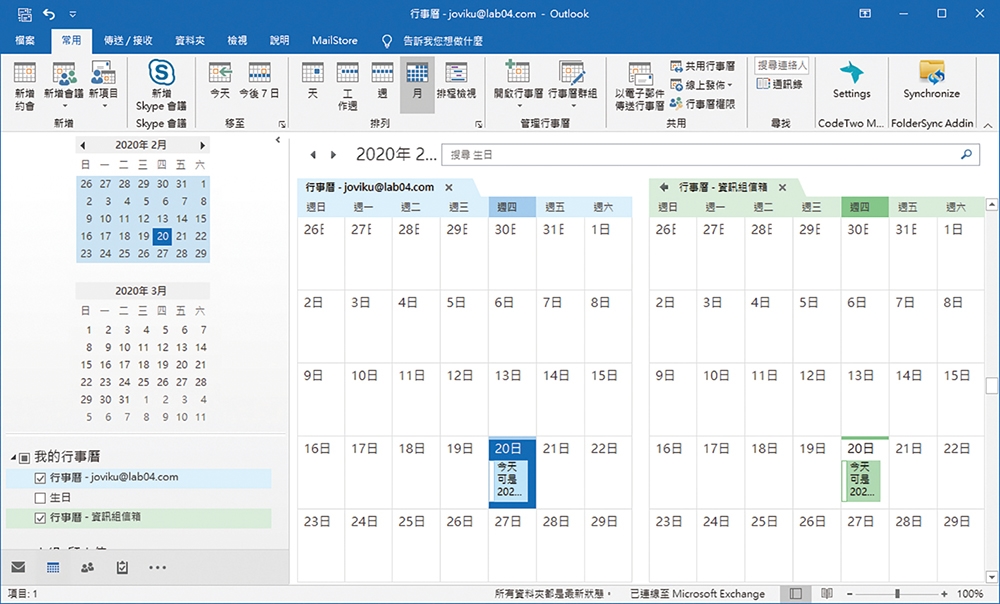Open the 檔案 File tab

coord(25,40)
